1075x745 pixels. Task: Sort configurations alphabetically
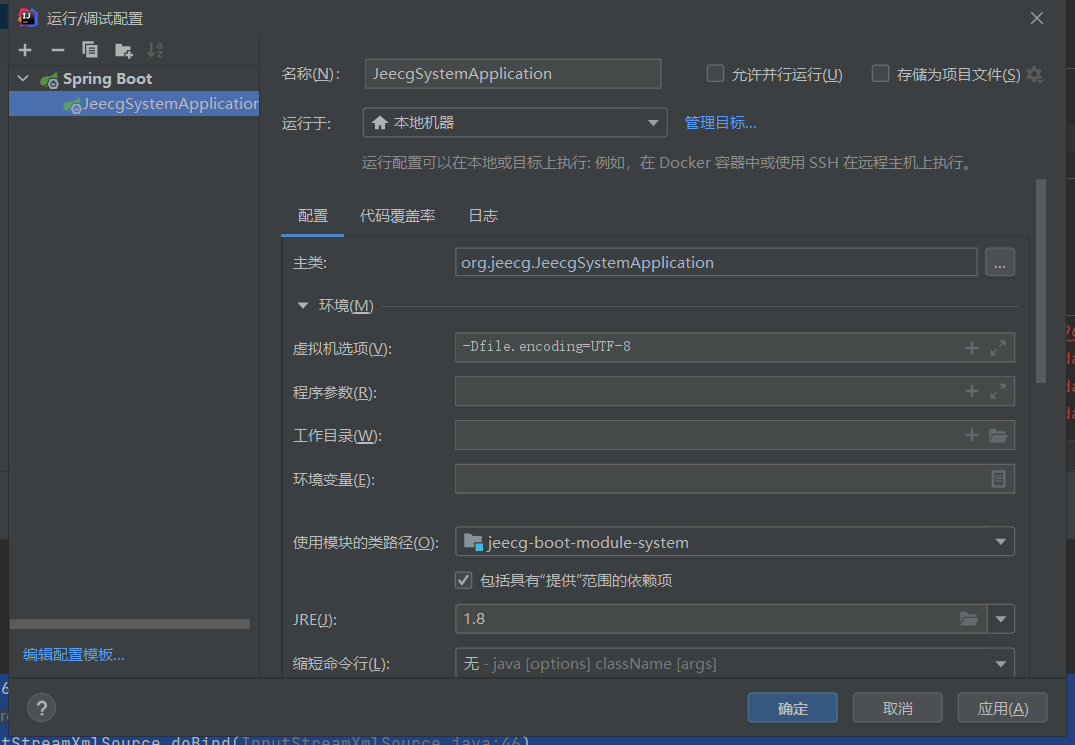tap(155, 49)
